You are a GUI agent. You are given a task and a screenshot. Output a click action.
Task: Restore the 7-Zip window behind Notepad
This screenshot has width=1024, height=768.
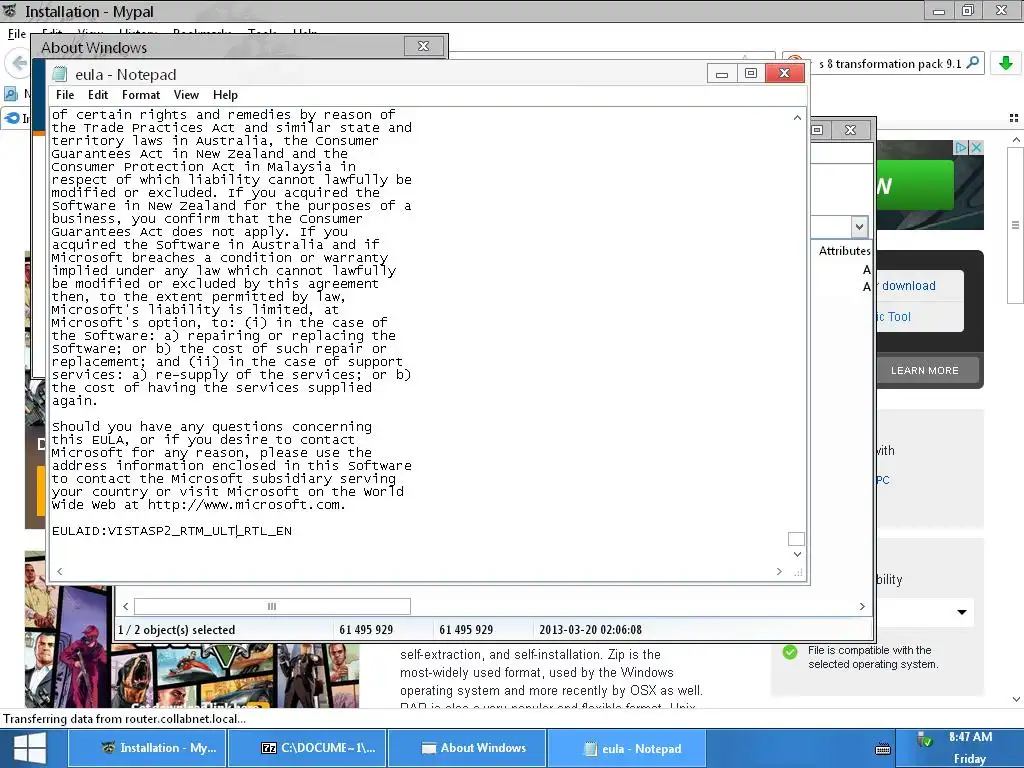pyautogui.click(x=817, y=130)
